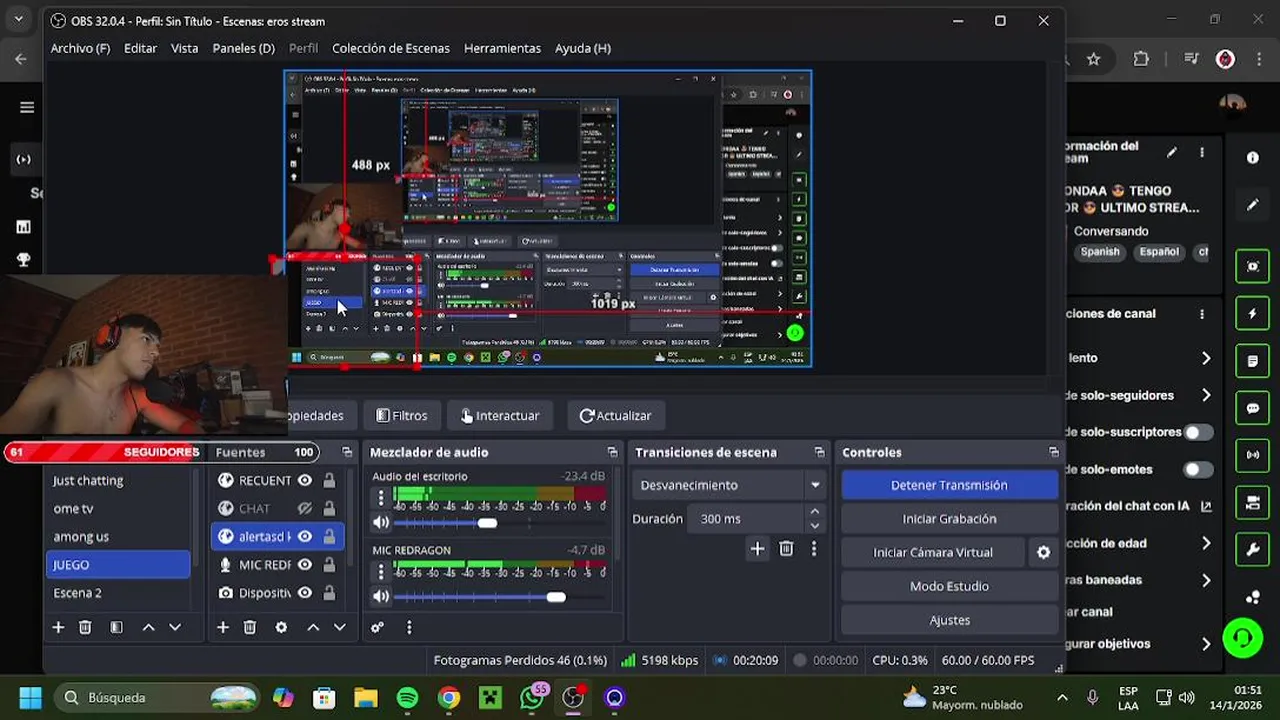
Task: Move selected scene up with arrow
Action: coord(148,627)
